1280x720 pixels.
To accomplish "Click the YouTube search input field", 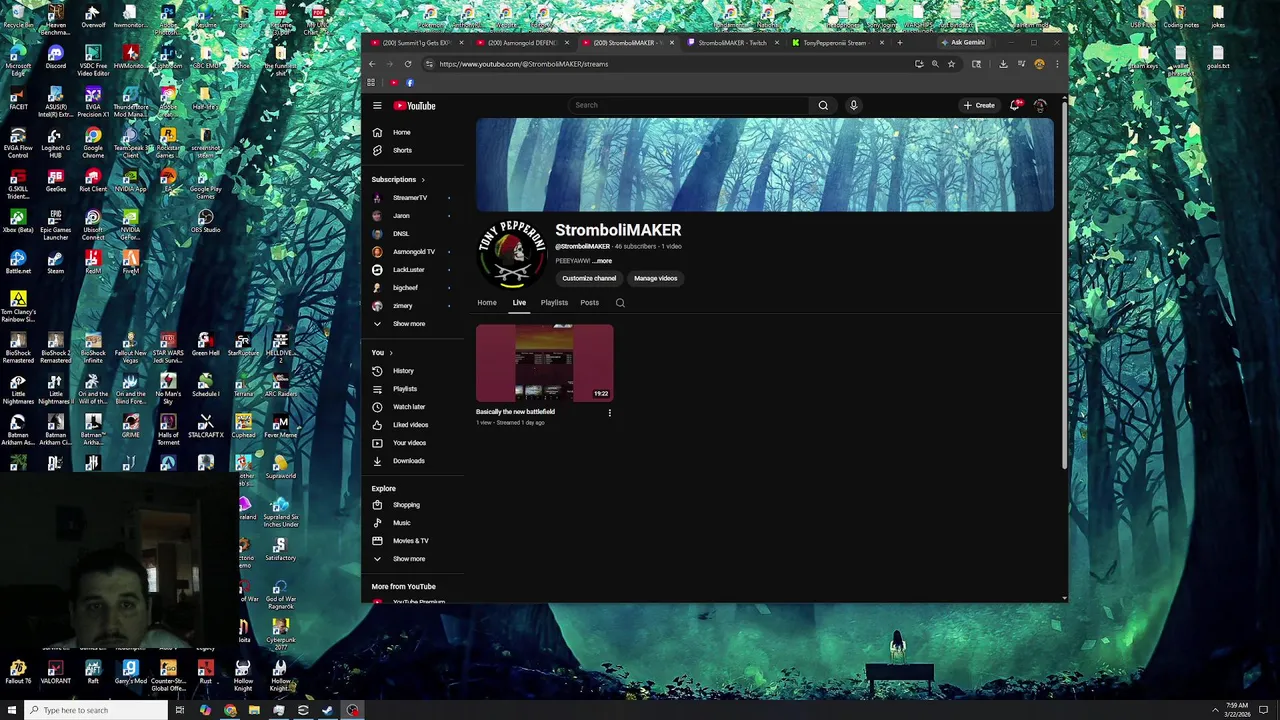I will point(688,105).
